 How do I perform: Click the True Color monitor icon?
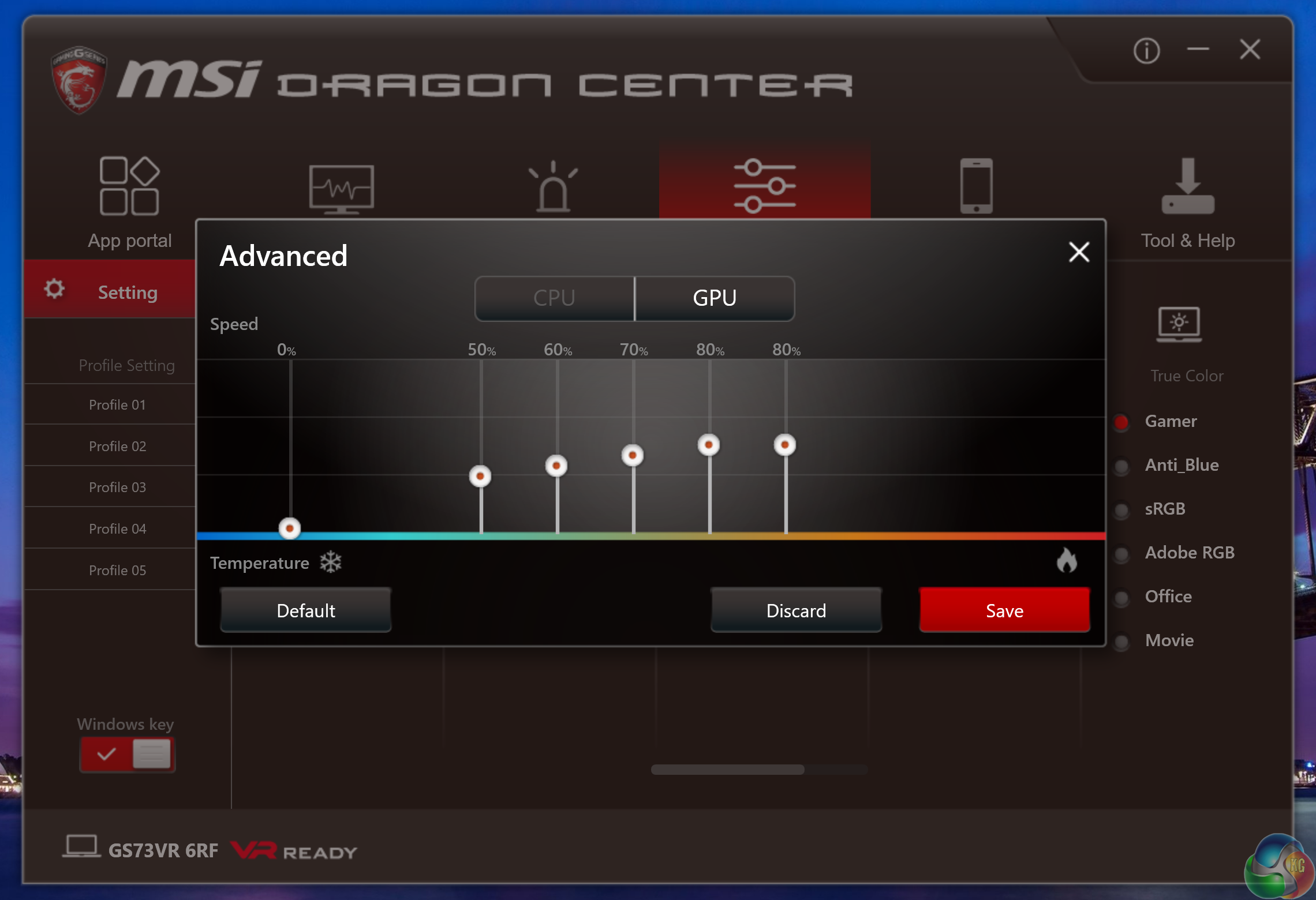(x=1179, y=324)
